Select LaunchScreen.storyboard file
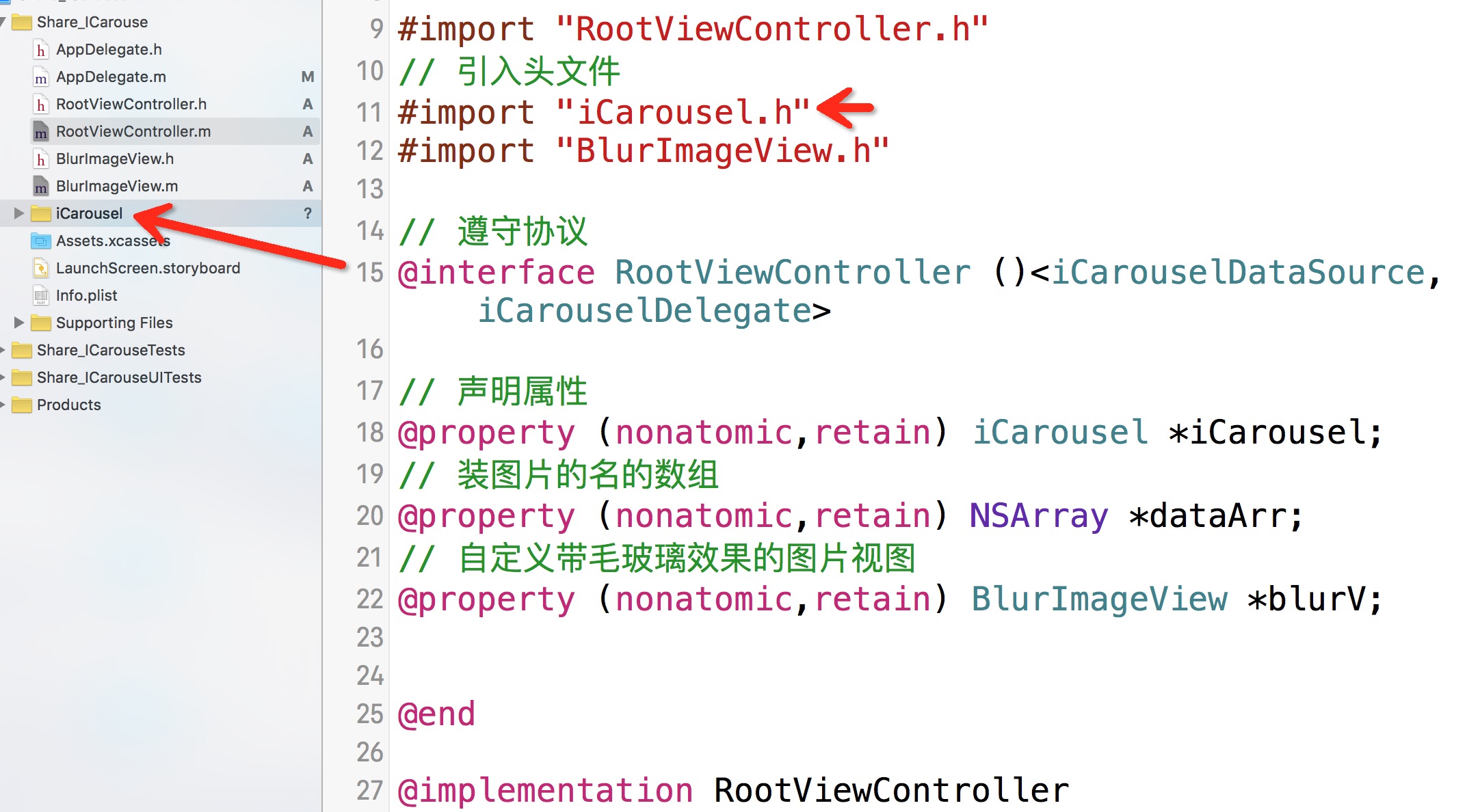Screen dimensions: 1480x812 pos(148,268)
